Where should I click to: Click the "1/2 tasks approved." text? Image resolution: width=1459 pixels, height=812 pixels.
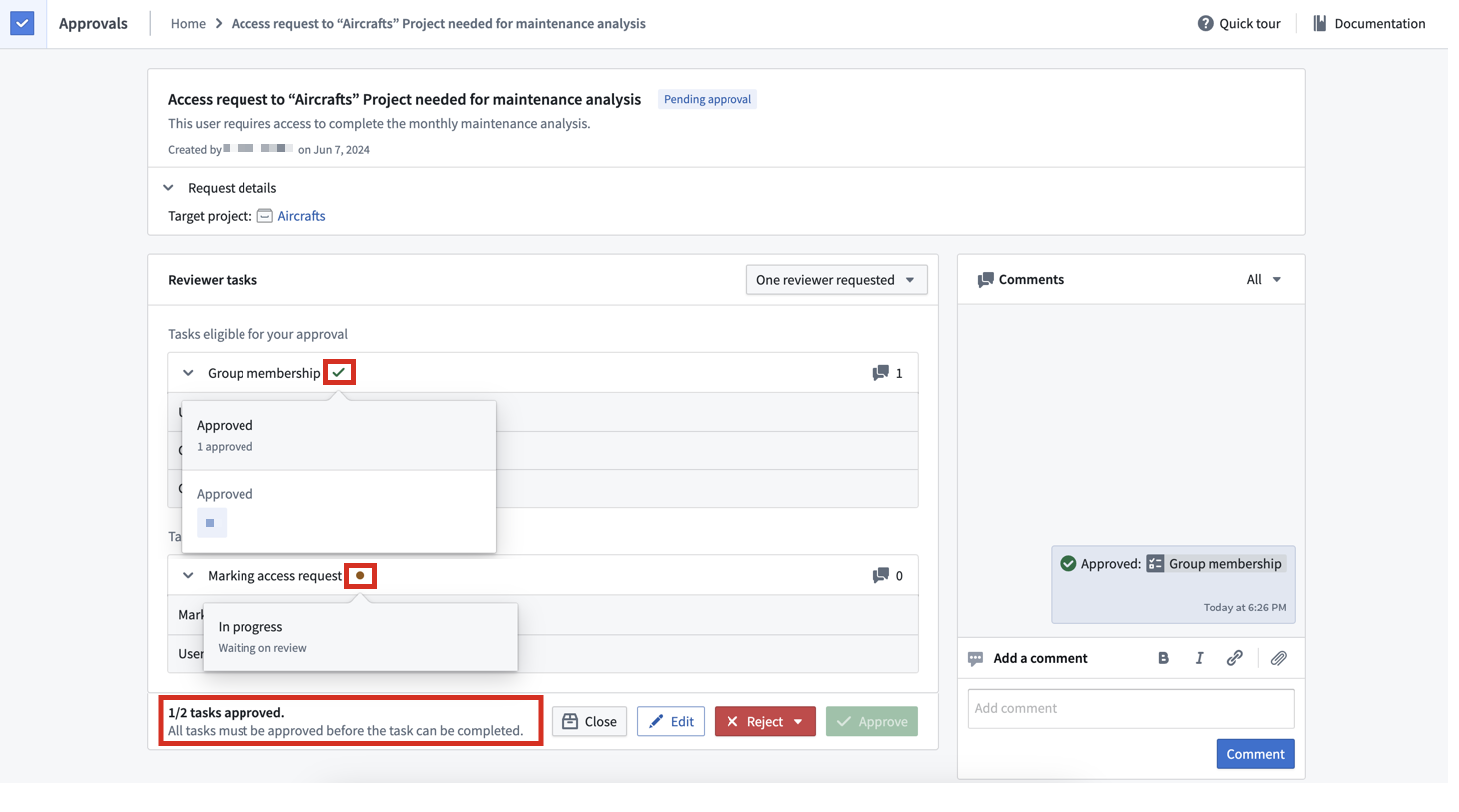tap(227, 713)
